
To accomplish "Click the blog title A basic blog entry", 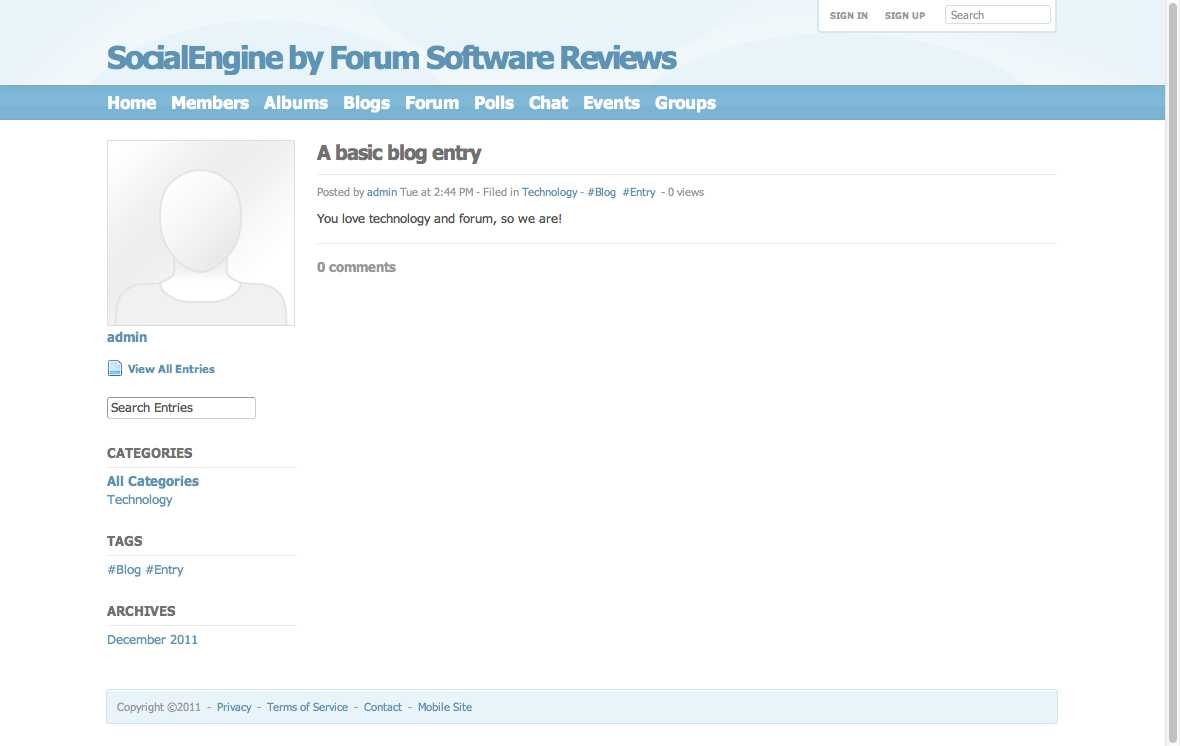I will pyautogui.click(x=399, y=153).
